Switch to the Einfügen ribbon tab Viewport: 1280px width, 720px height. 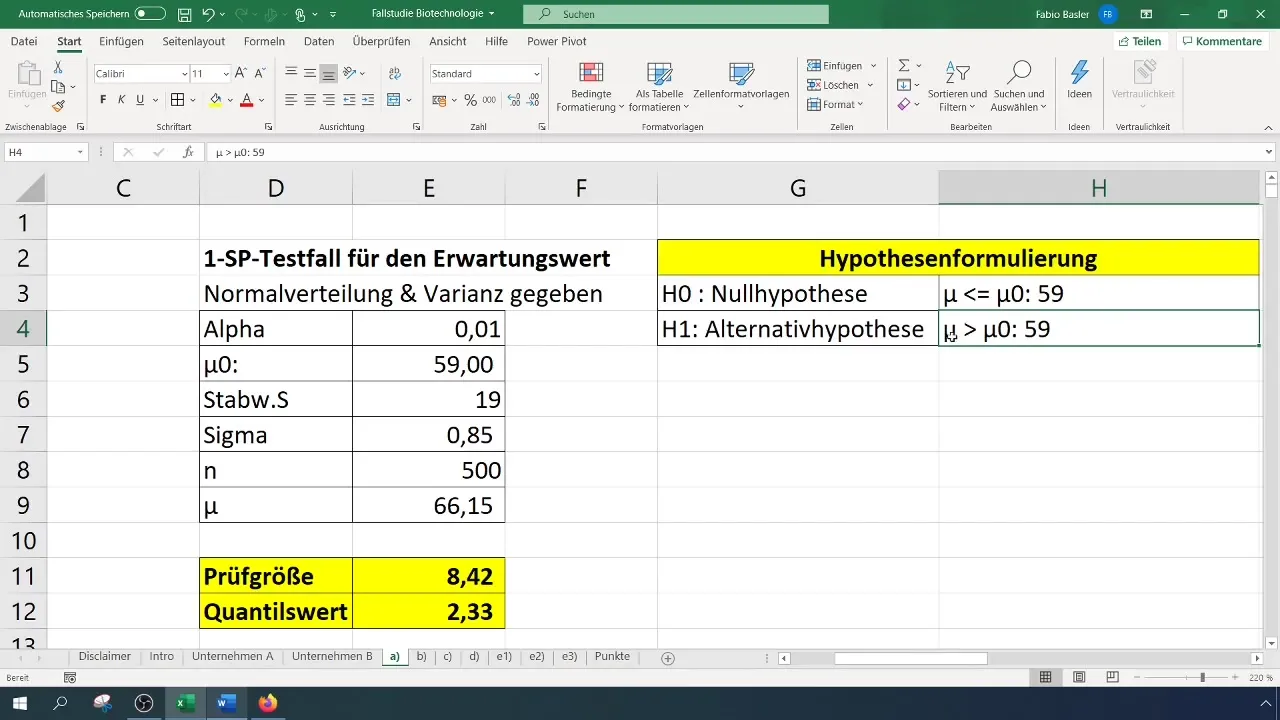(121, 41)
